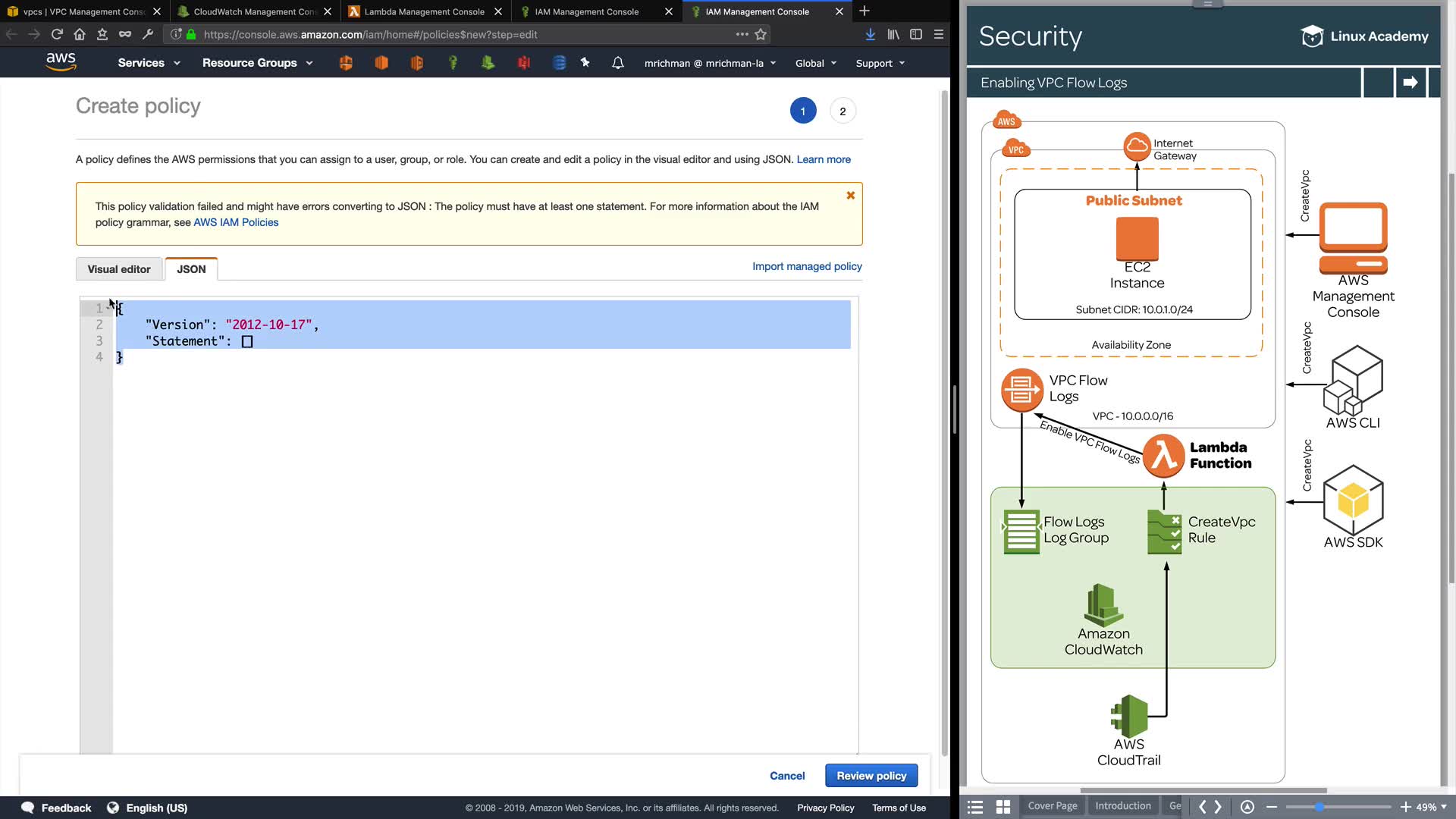Open the notifications bell icon
1456x819 pixels.
618,63
